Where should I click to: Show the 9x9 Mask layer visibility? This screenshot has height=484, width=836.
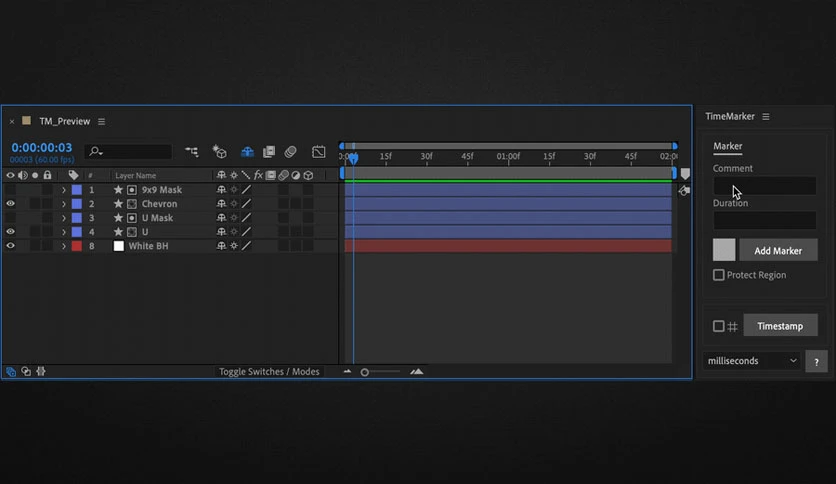tap(10, 190)
